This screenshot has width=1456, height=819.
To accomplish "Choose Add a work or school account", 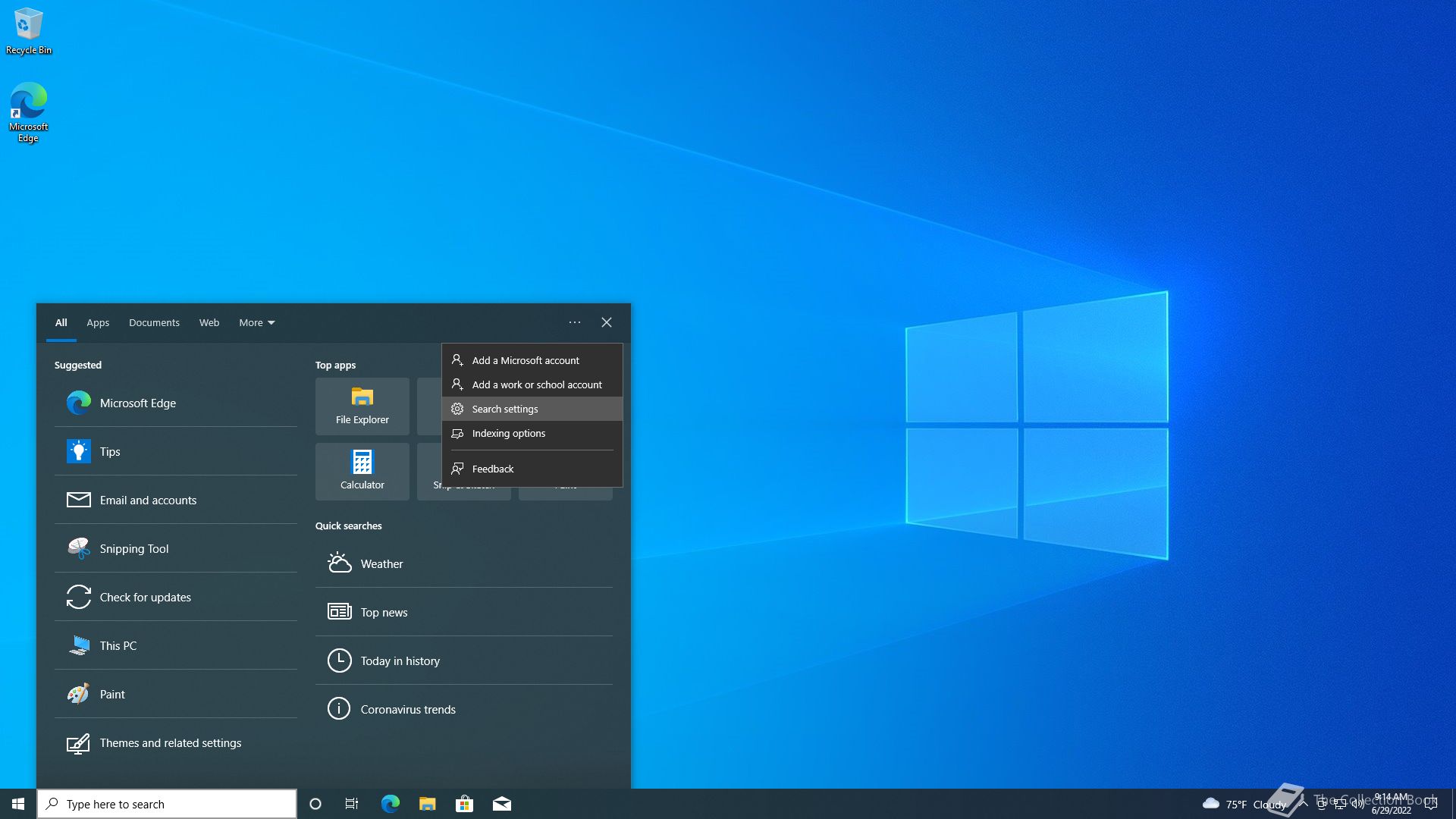I will coord(532,384).
